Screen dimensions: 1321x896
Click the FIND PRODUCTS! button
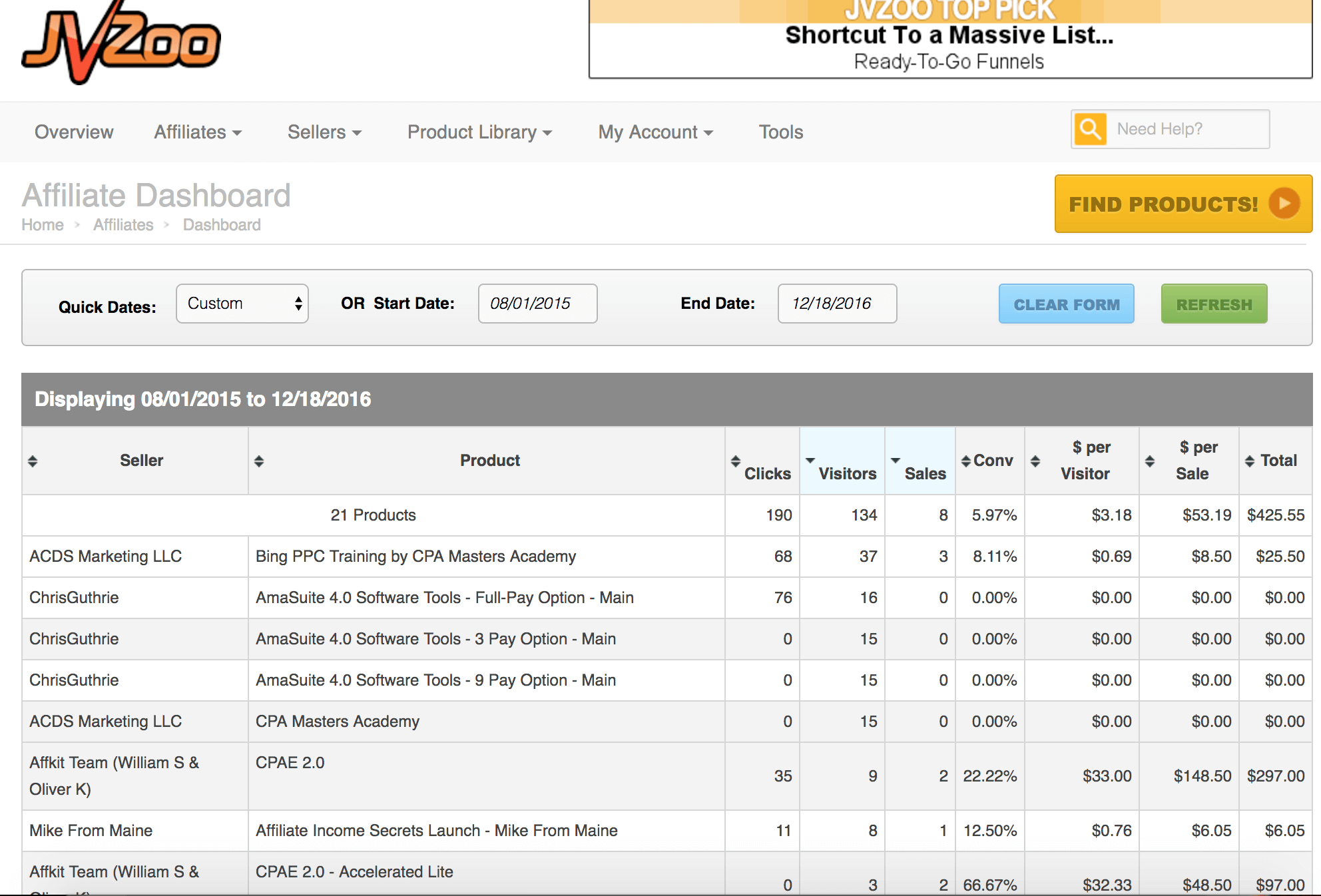point(1183,204)
